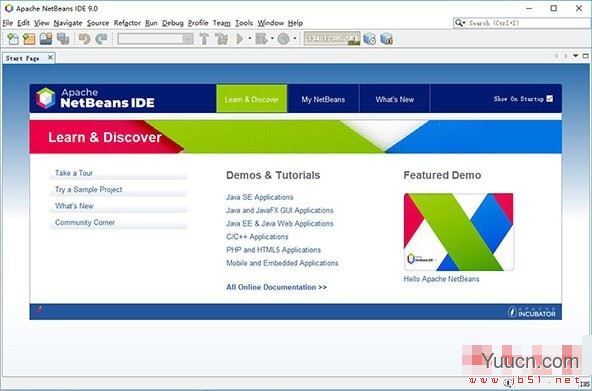Viewport: 592px width, 391px height.
Task: Open the project configuration combo box
Action: click(155, 38)
